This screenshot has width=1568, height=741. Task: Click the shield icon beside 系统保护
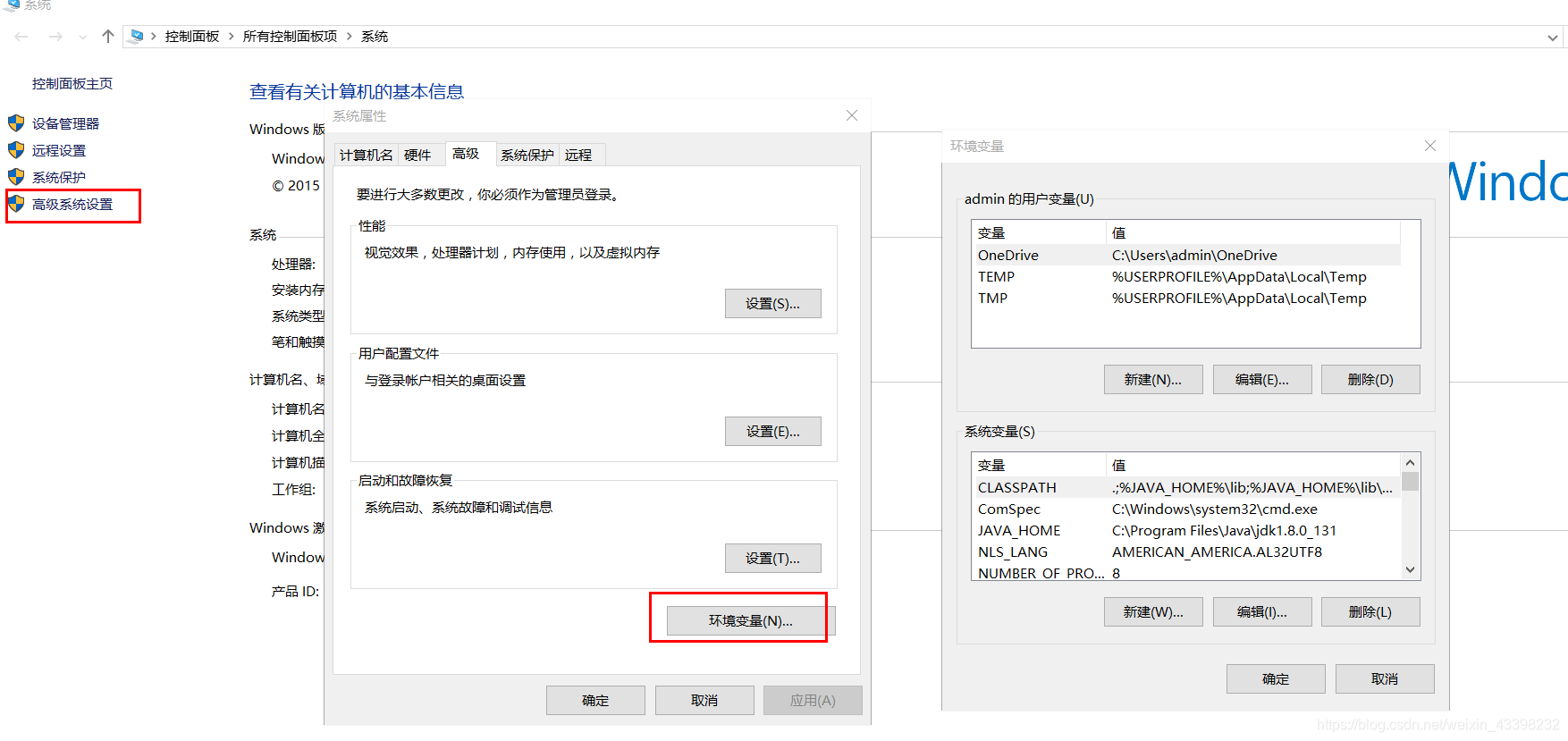point(16,177)
